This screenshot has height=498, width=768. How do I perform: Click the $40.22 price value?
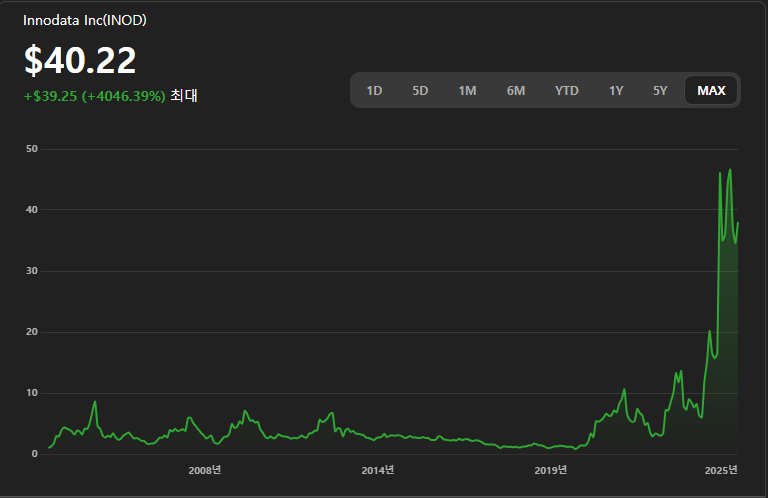(80, 60)
